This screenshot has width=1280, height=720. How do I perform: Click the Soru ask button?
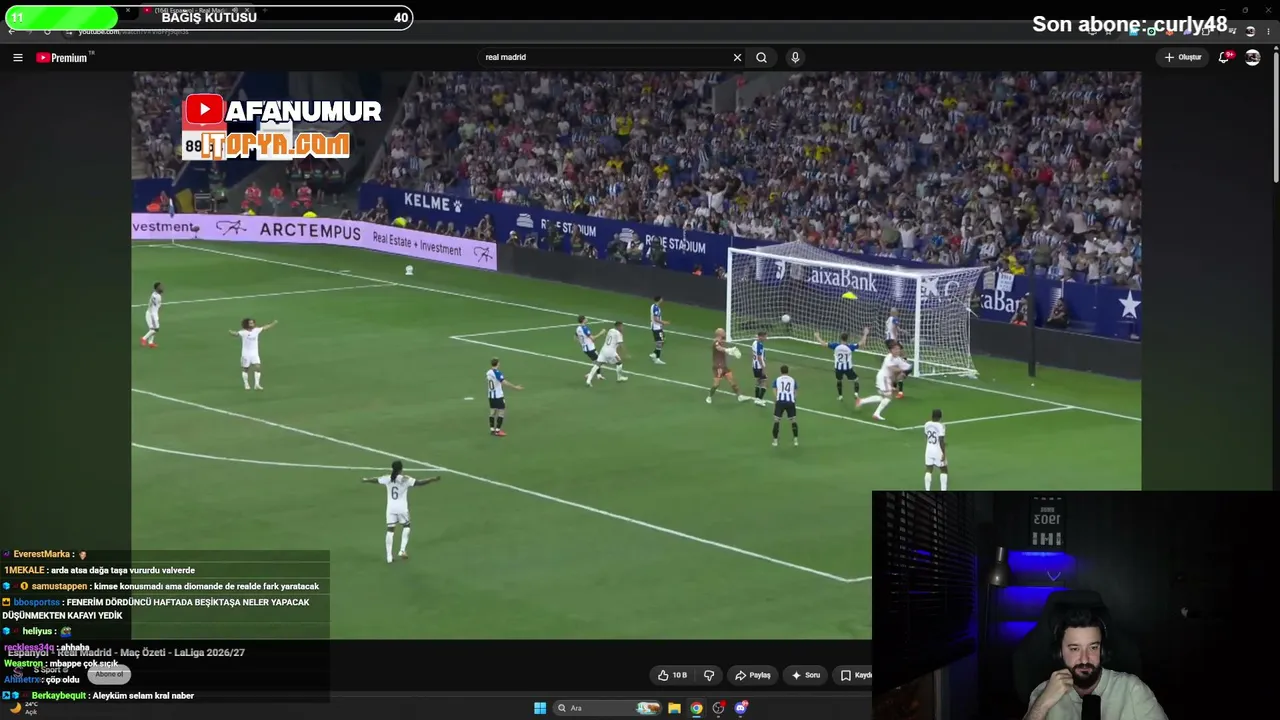coord(806,675)
